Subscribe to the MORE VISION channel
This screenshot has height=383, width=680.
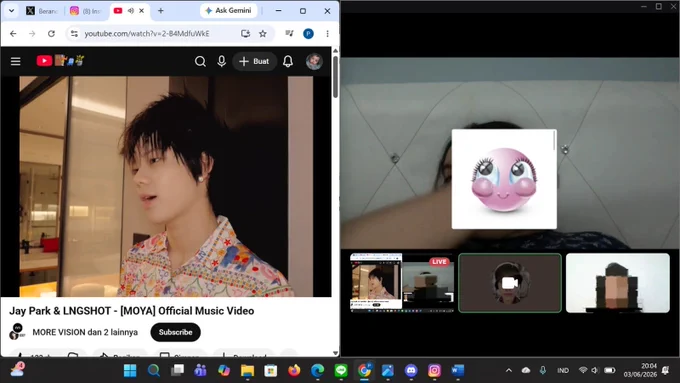coord(175,332)
